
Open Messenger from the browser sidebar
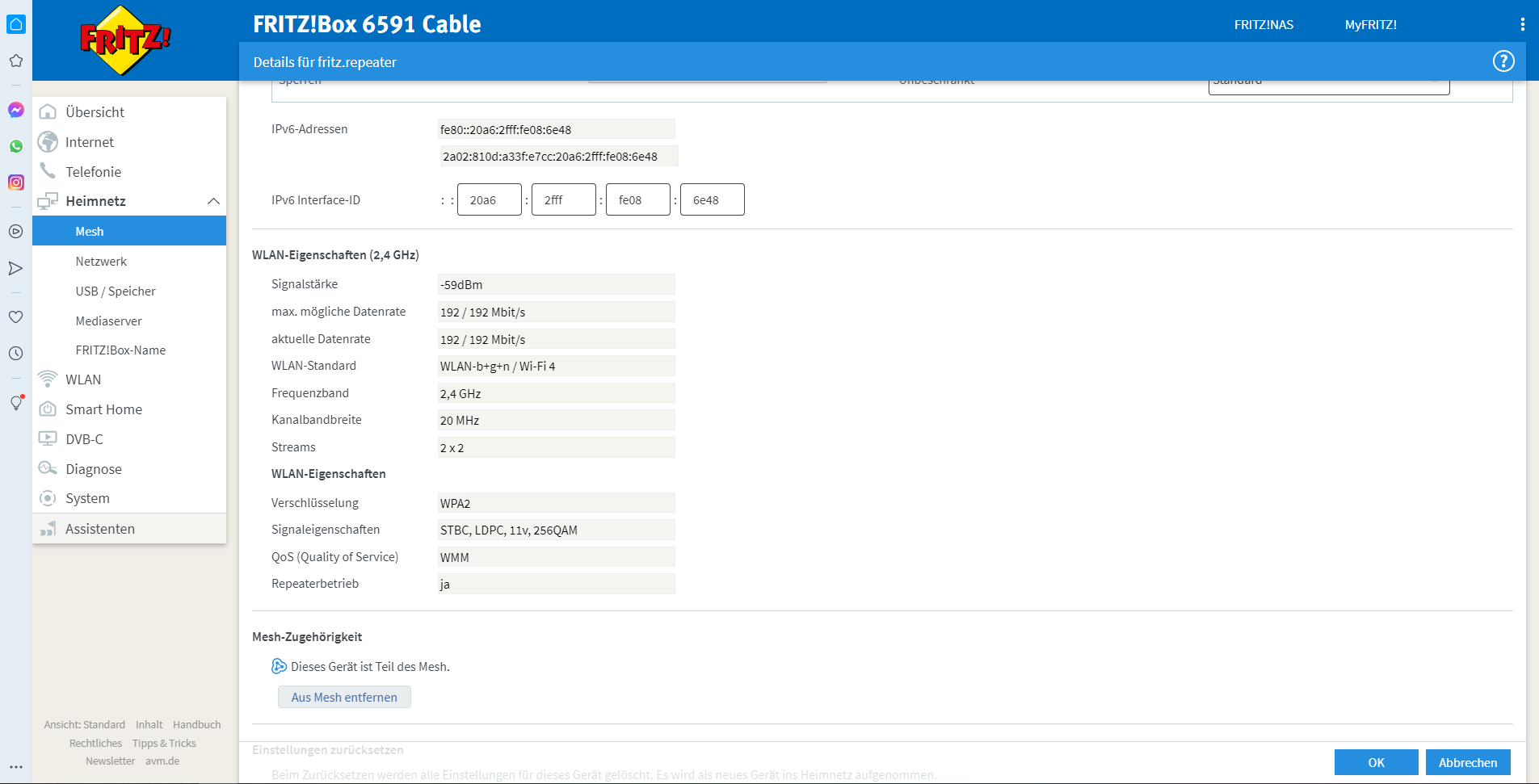(16, 110)
